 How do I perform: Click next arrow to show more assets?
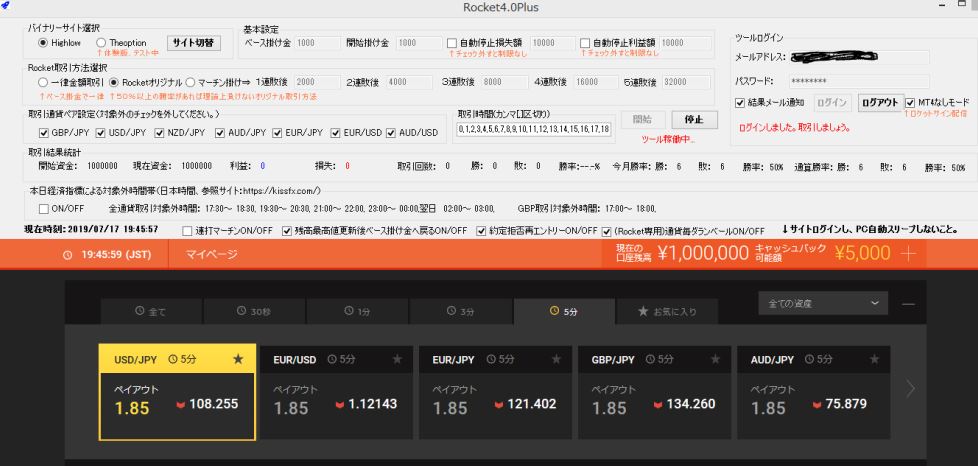pos(911,389)
